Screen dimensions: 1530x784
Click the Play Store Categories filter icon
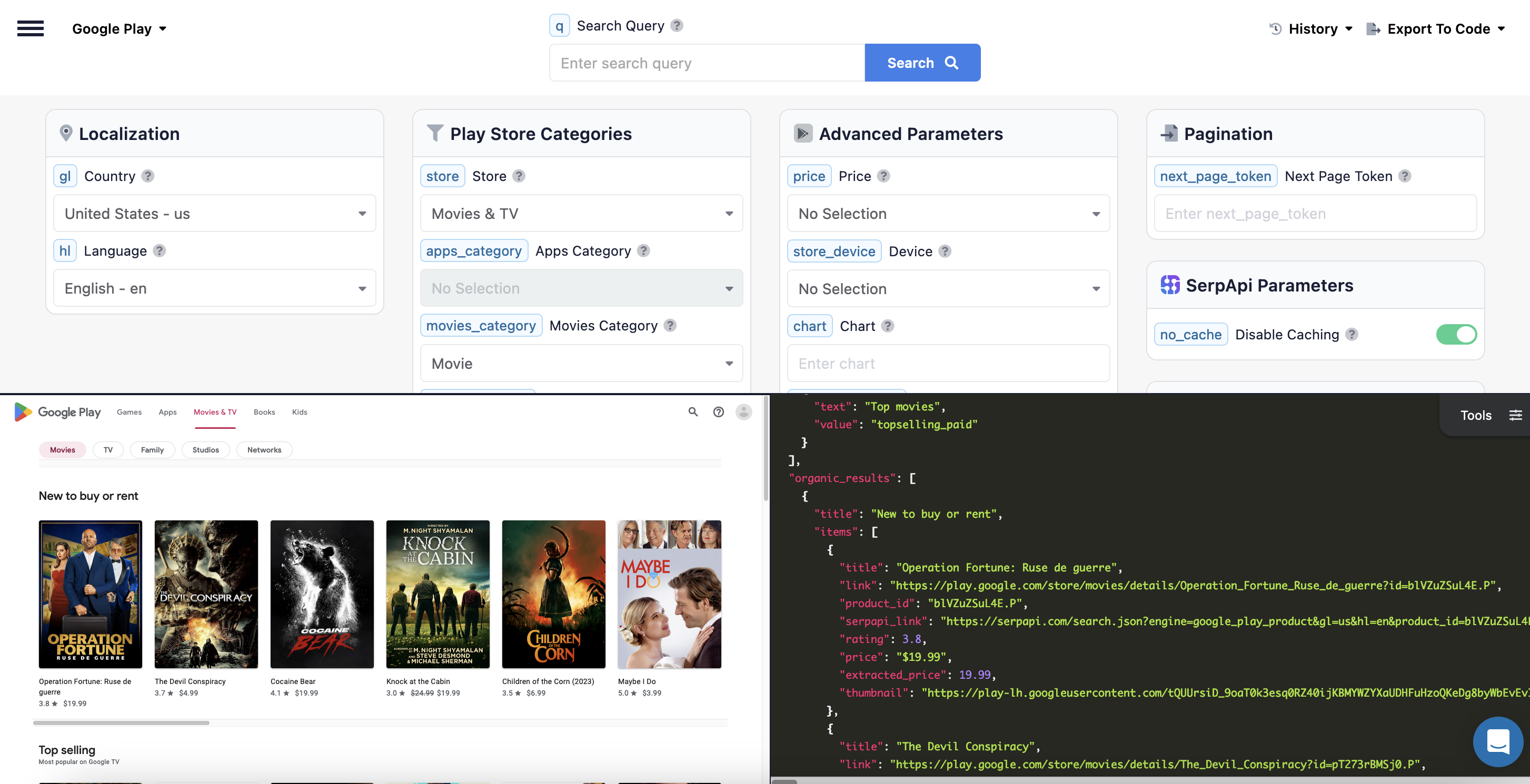(434, 133)
